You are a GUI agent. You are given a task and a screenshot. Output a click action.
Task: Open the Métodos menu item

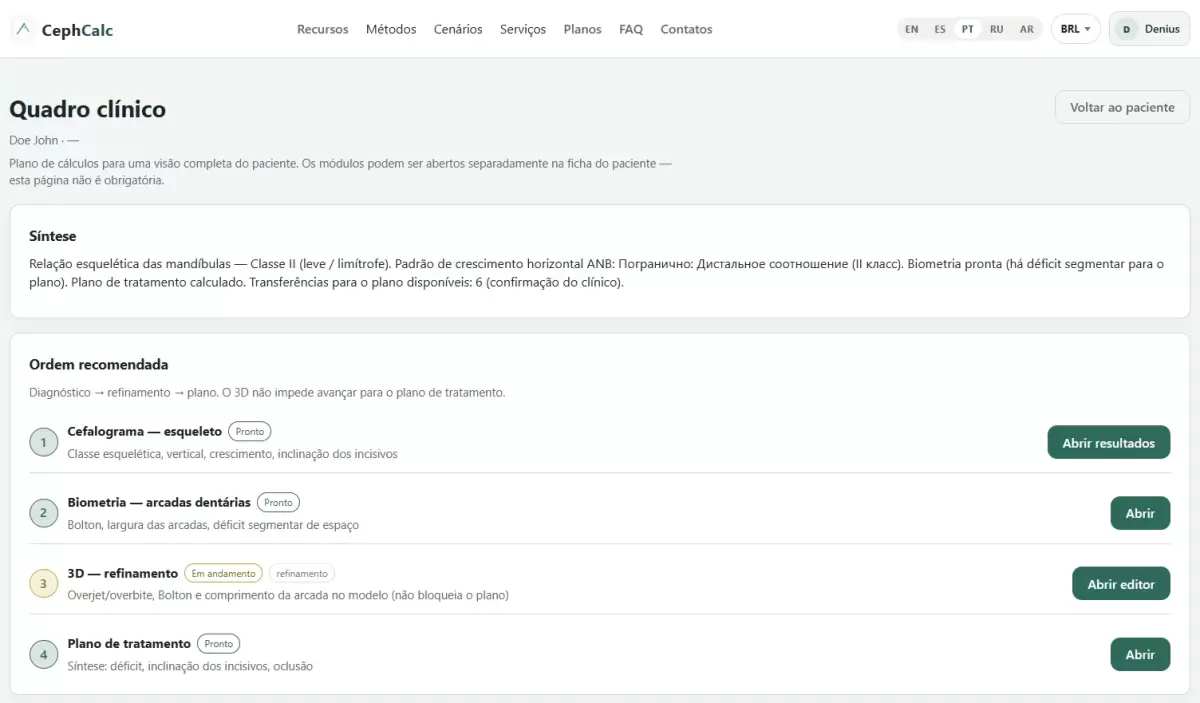point(391,29)
